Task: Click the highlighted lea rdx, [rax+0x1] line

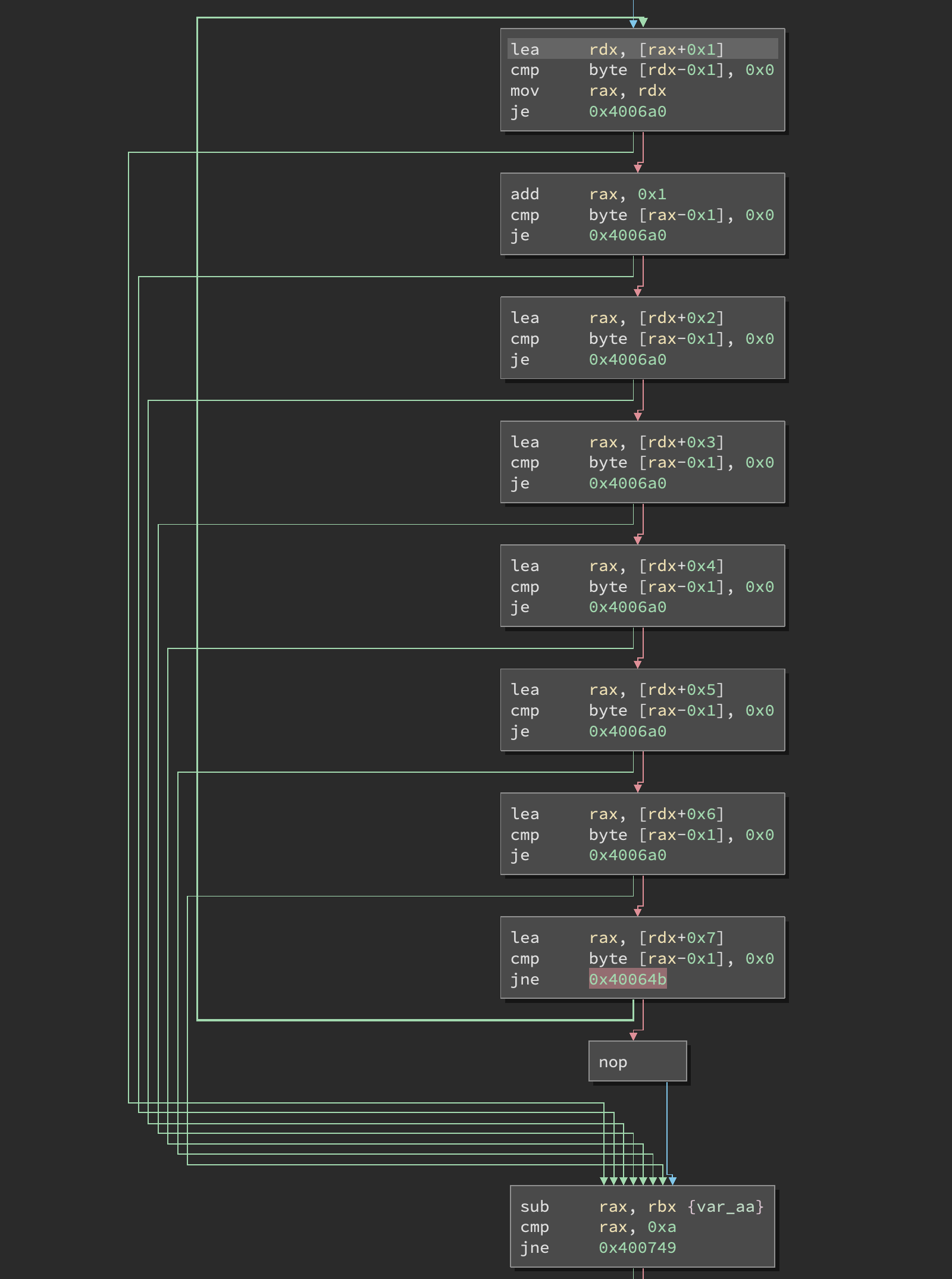Action: click(x=643, y=49)
